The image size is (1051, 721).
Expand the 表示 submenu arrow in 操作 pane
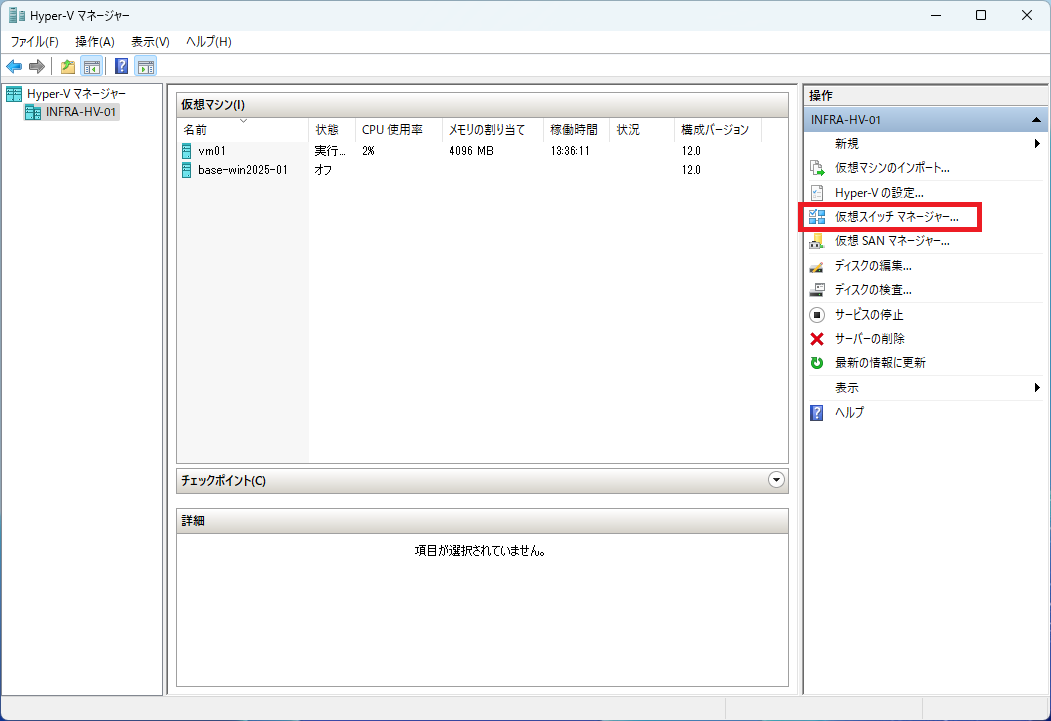[x=1037, y=387]
